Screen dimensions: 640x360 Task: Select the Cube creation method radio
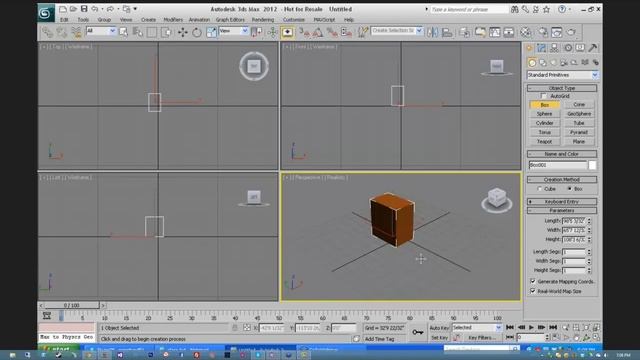click(540, 189)
